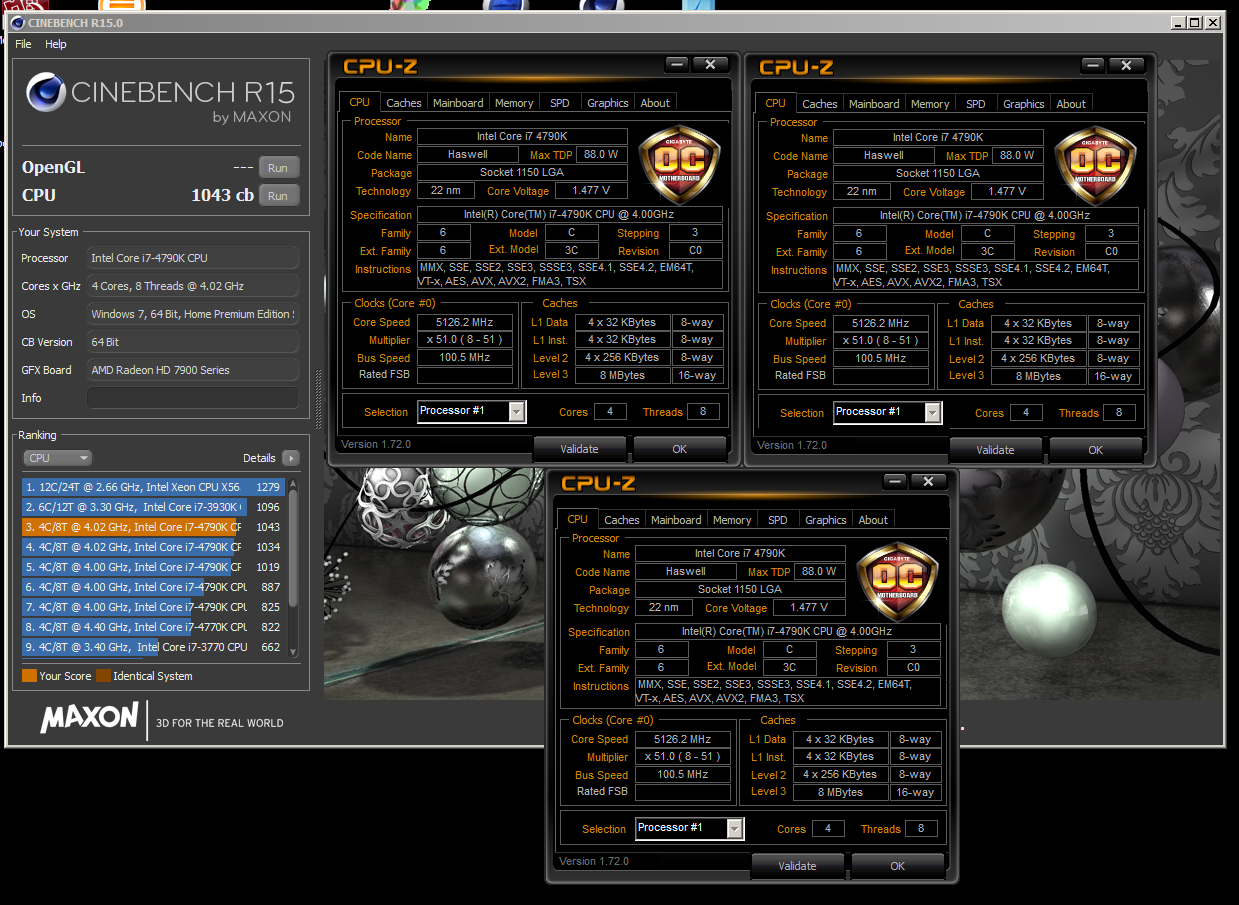Screen dimensions: 1239x905
Task: Click the Processor field showing i7-4790K CPU
Action: click(x=192, y=258)
